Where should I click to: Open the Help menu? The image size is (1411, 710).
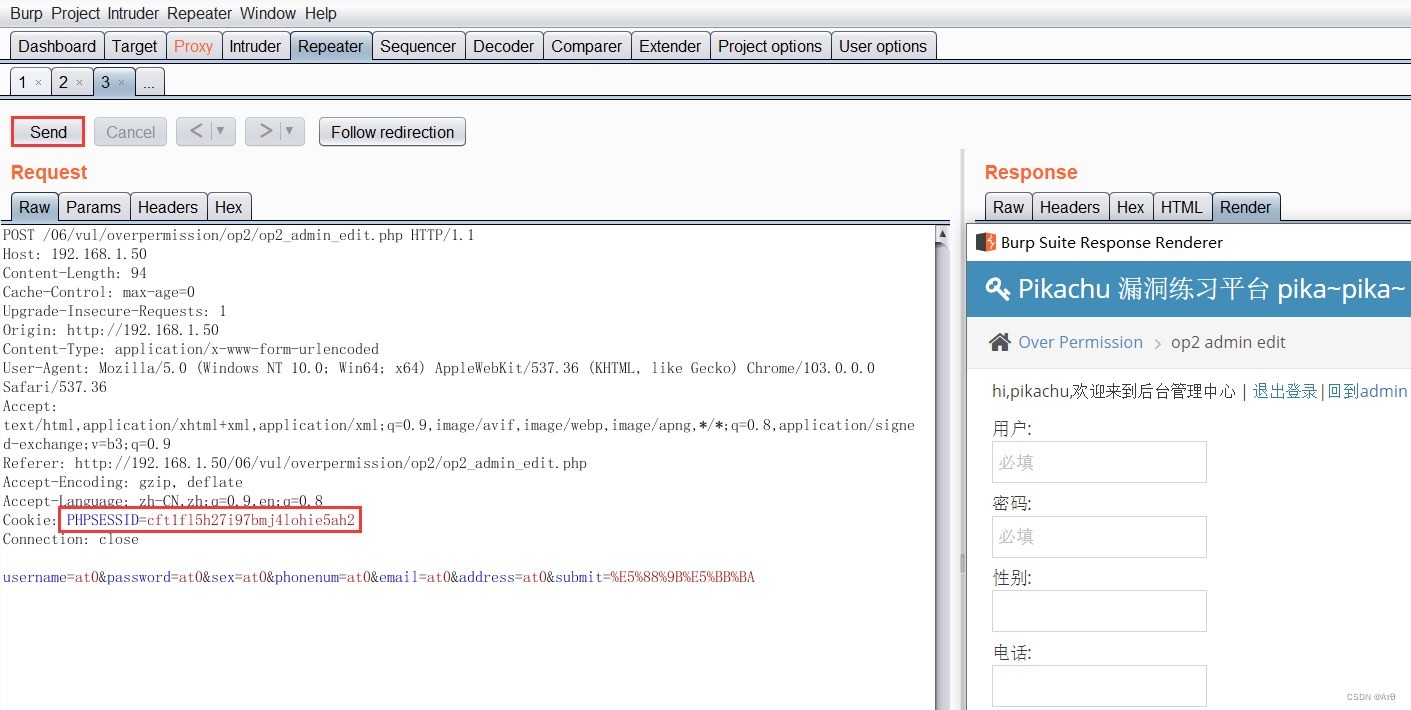[x=321, y=14]
